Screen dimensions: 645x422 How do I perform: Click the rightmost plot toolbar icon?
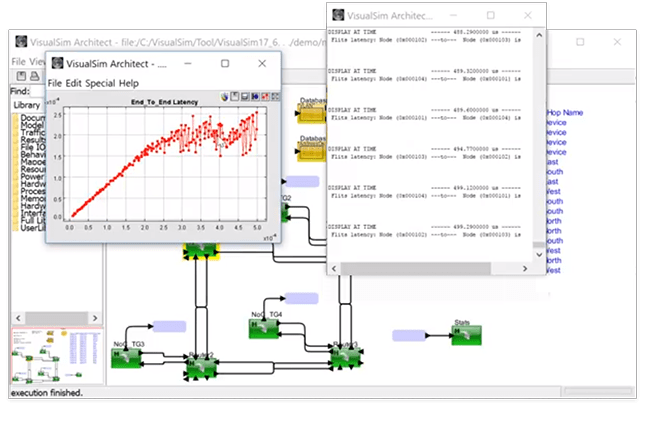[277, 97]
